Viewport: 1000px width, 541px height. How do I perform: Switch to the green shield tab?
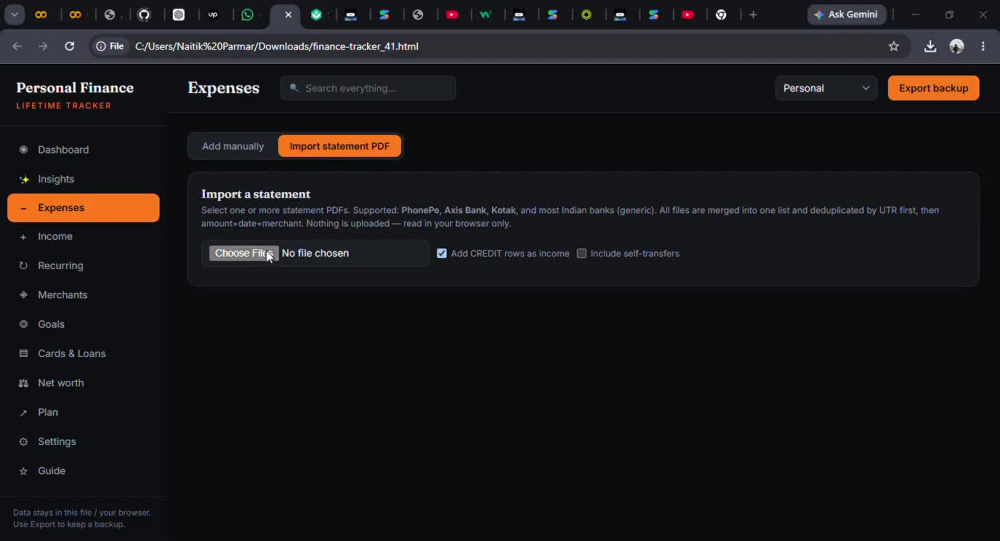point(316,15)
